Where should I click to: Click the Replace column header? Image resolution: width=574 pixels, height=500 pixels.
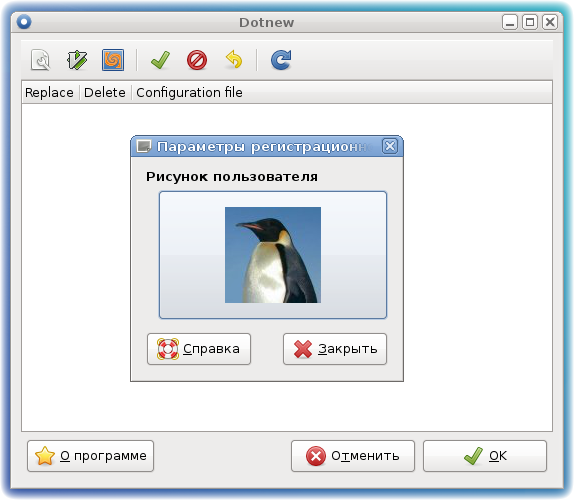tap(49, 92)
